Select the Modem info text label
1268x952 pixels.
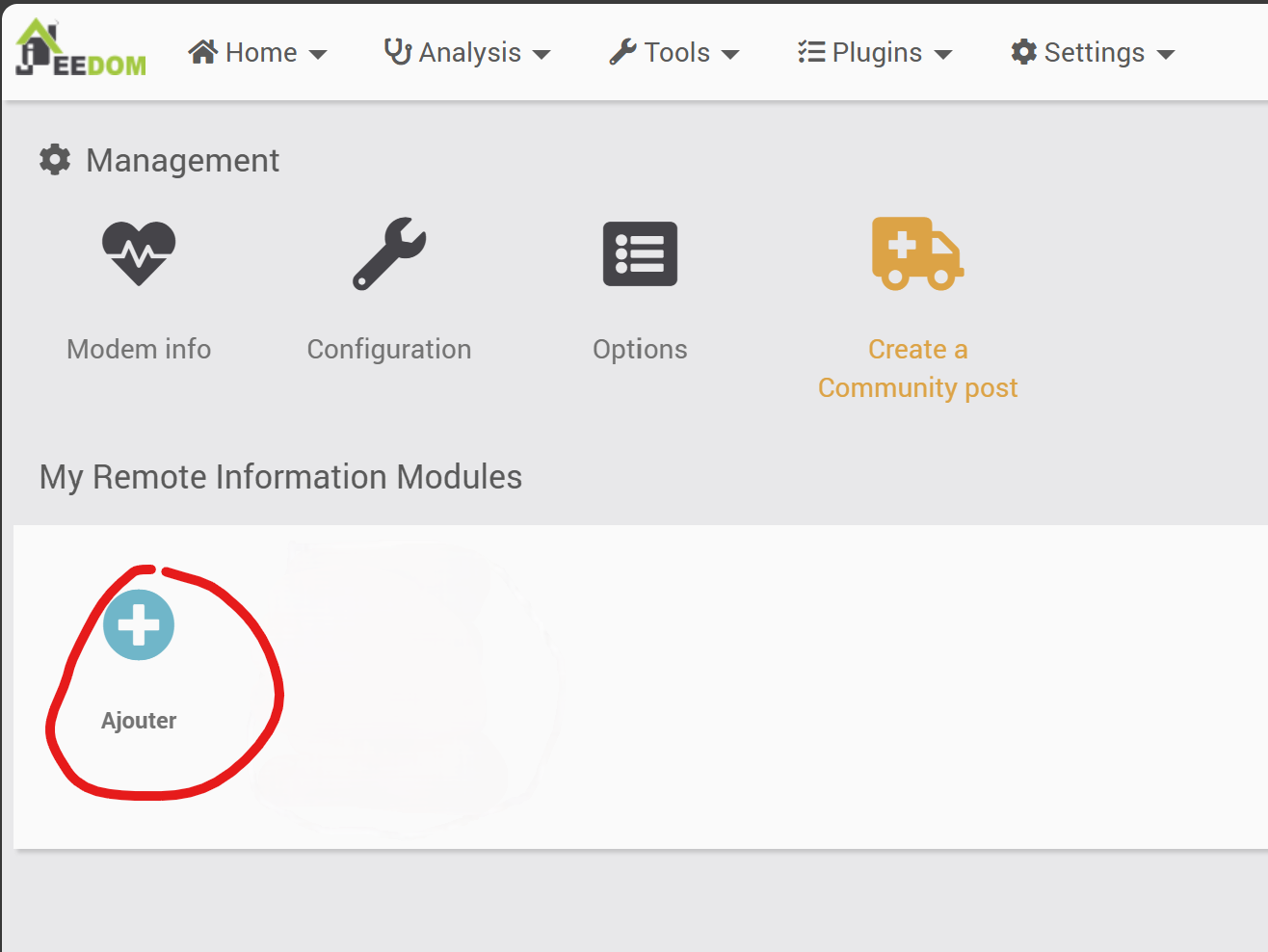[139, 349]
